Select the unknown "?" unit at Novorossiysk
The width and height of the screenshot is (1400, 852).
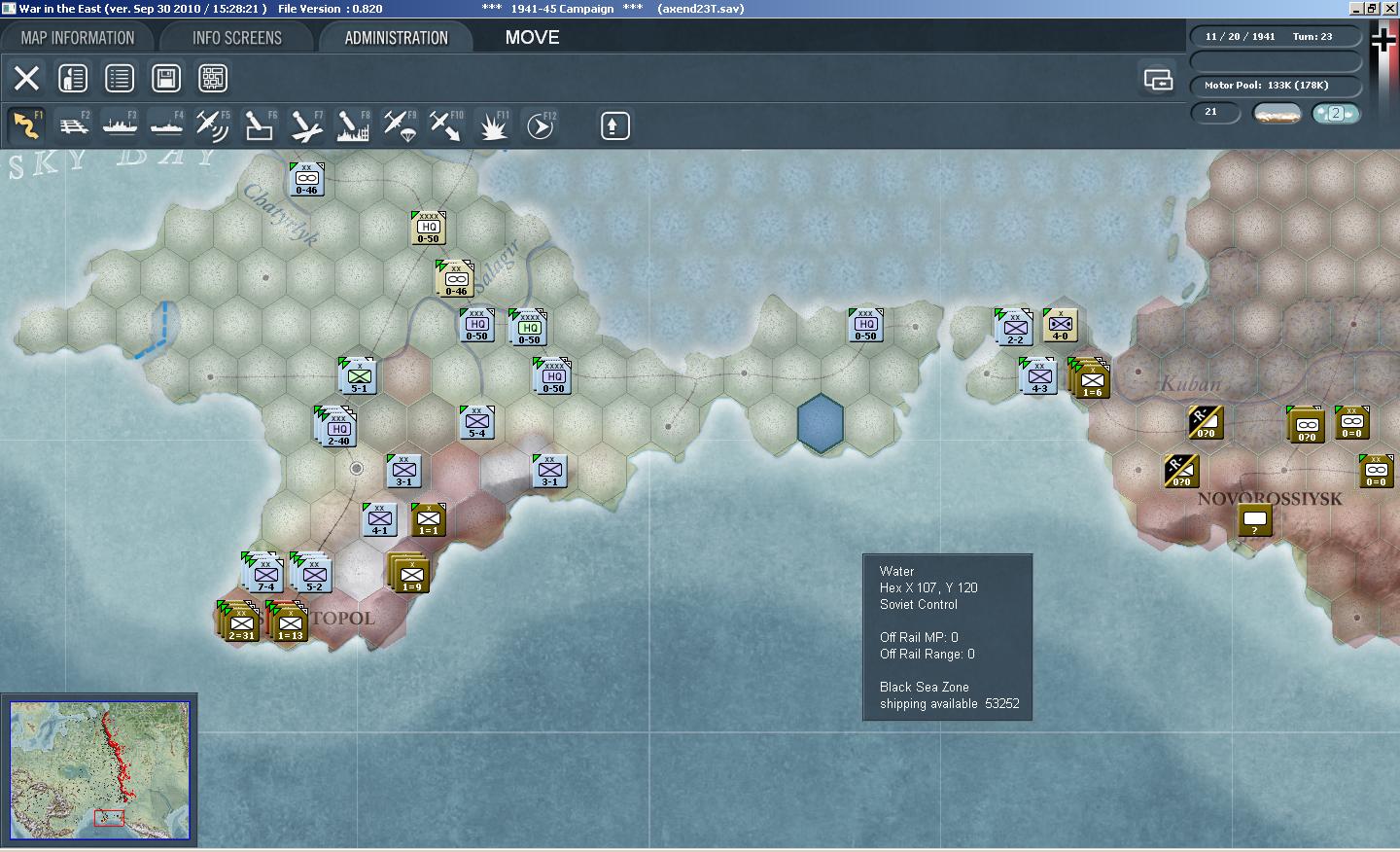(x=1255, y=520)
